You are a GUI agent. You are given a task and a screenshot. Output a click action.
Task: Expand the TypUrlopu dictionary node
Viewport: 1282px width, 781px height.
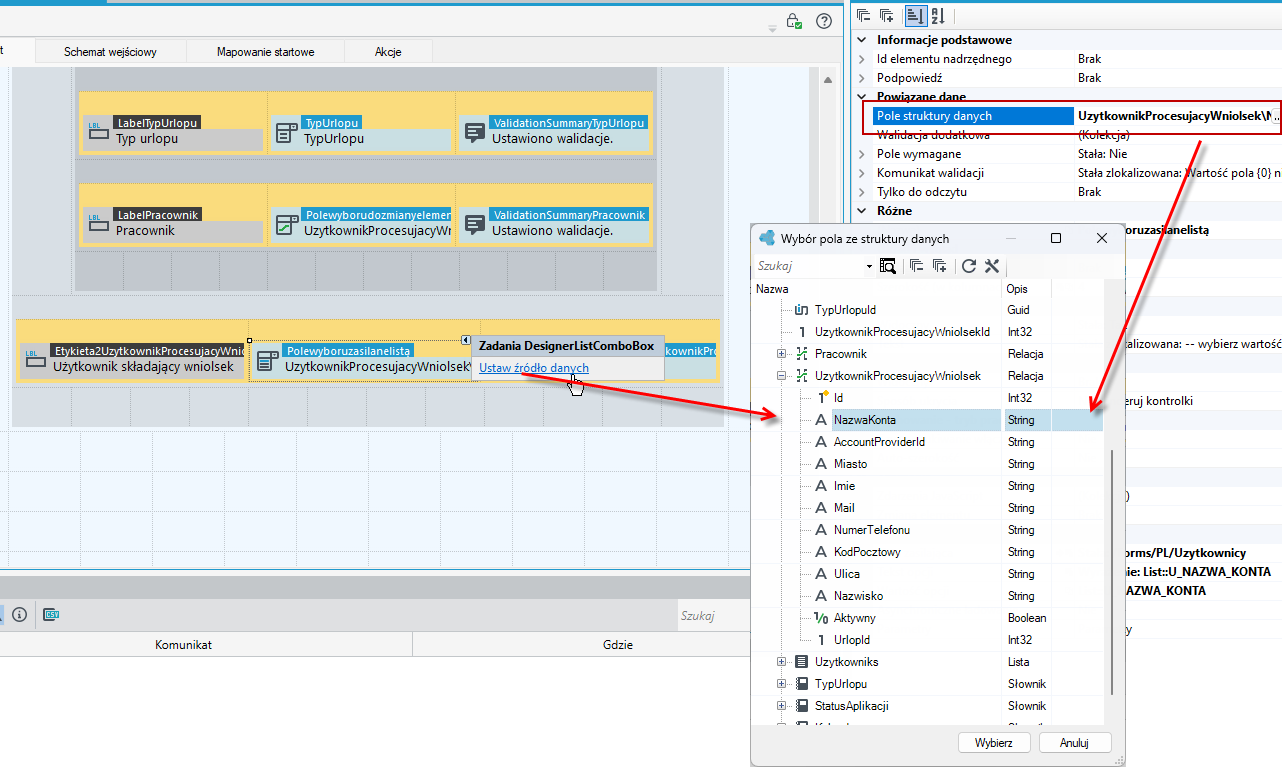[782, 684]
